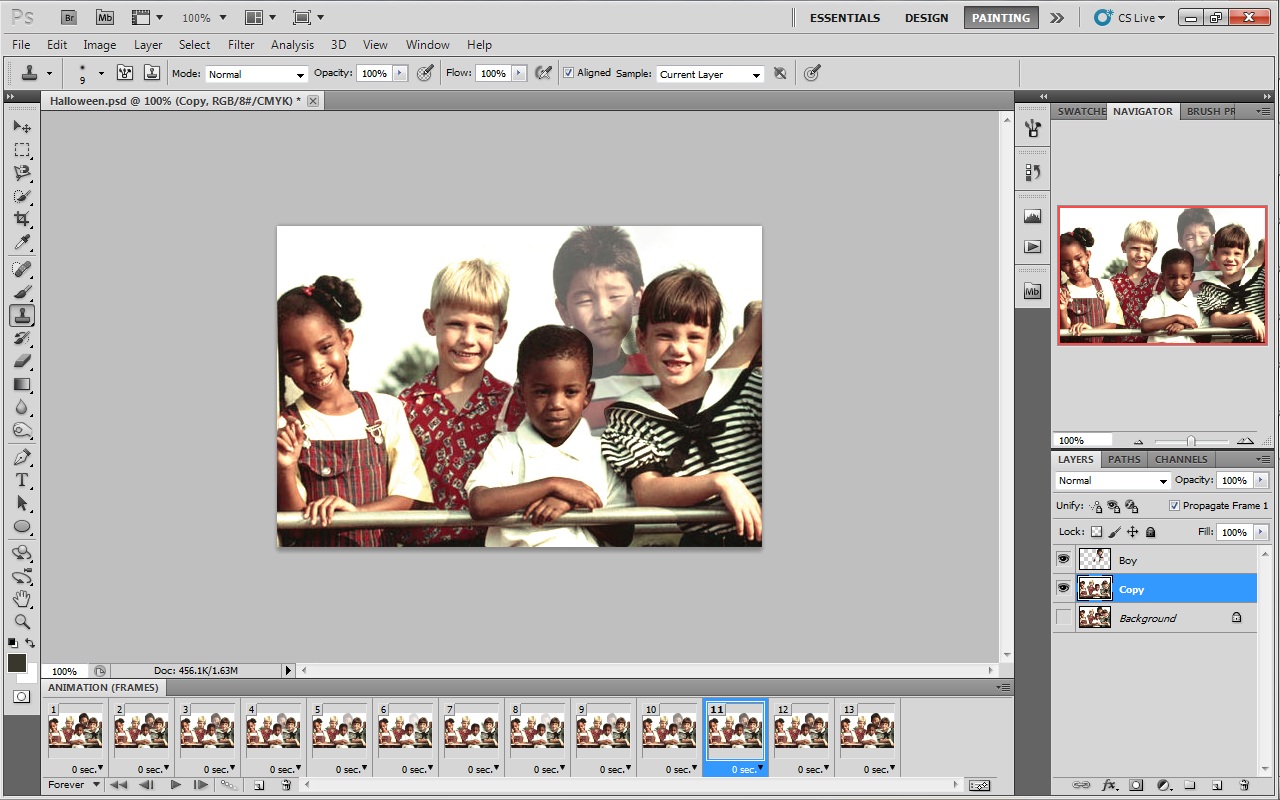
Task: Switch to the Channels tab
Action: coord(1181,459)
